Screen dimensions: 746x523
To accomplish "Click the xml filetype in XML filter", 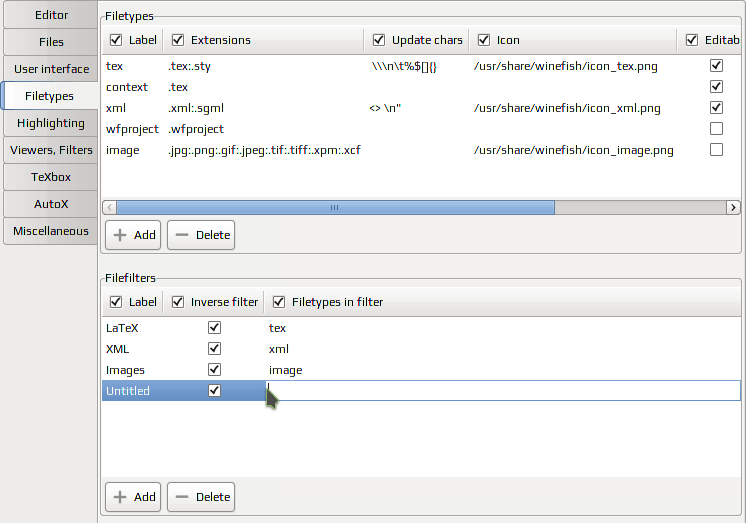I will click(278, 349).
